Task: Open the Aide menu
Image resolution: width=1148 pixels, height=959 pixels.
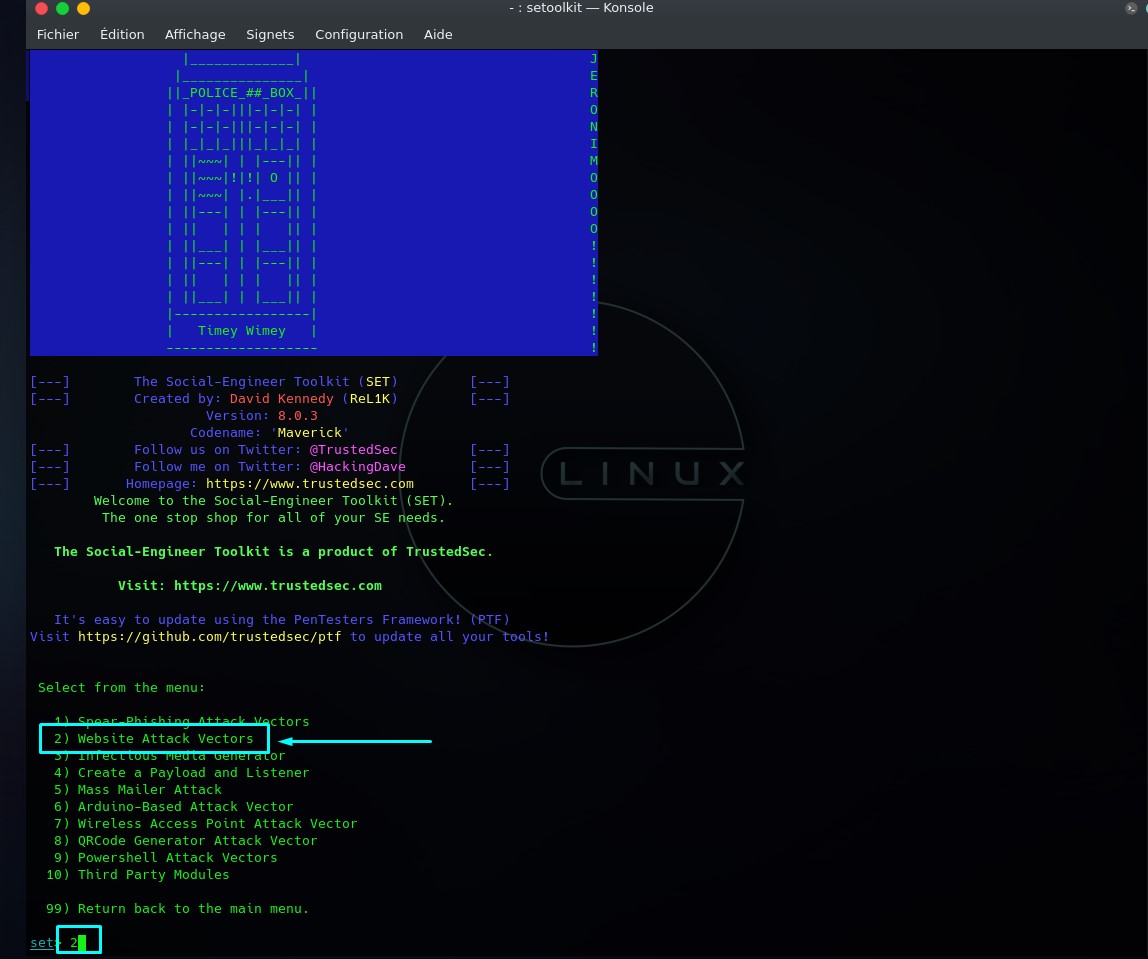Action: (x=438, y=34)
